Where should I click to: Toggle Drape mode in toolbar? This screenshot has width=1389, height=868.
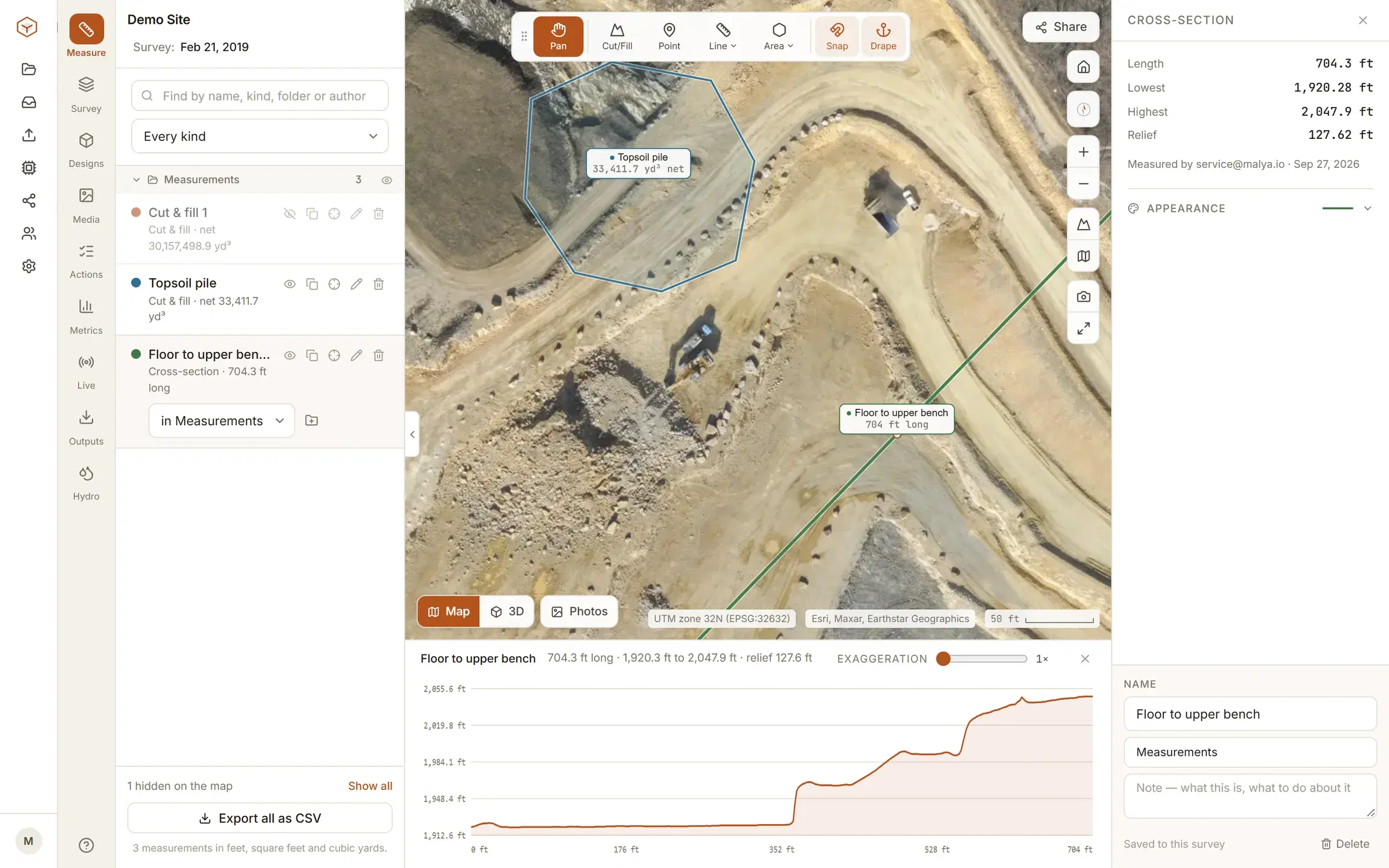883,36
